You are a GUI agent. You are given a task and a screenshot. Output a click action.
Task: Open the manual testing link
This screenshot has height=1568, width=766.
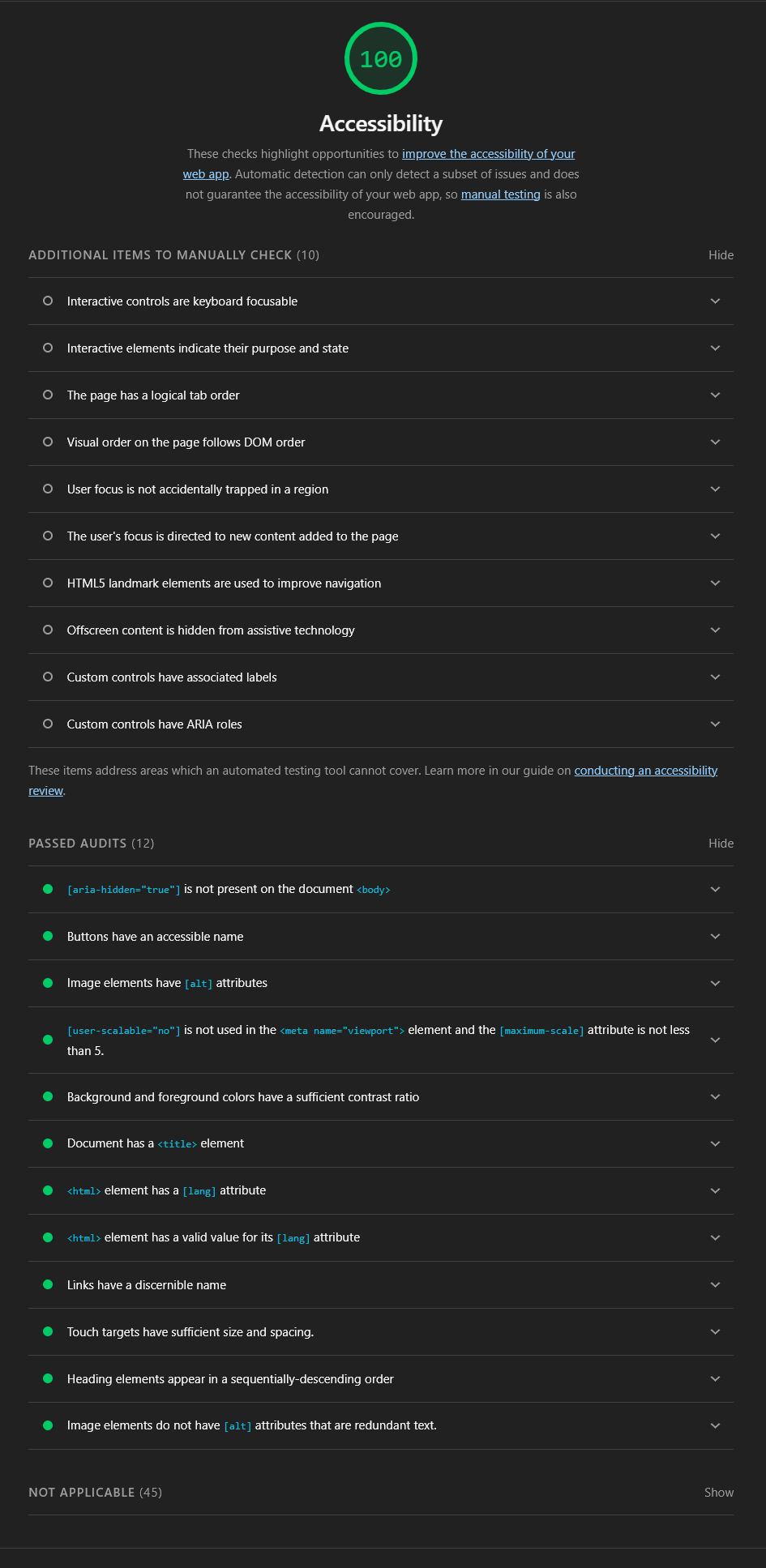click(x=500, y=194)
